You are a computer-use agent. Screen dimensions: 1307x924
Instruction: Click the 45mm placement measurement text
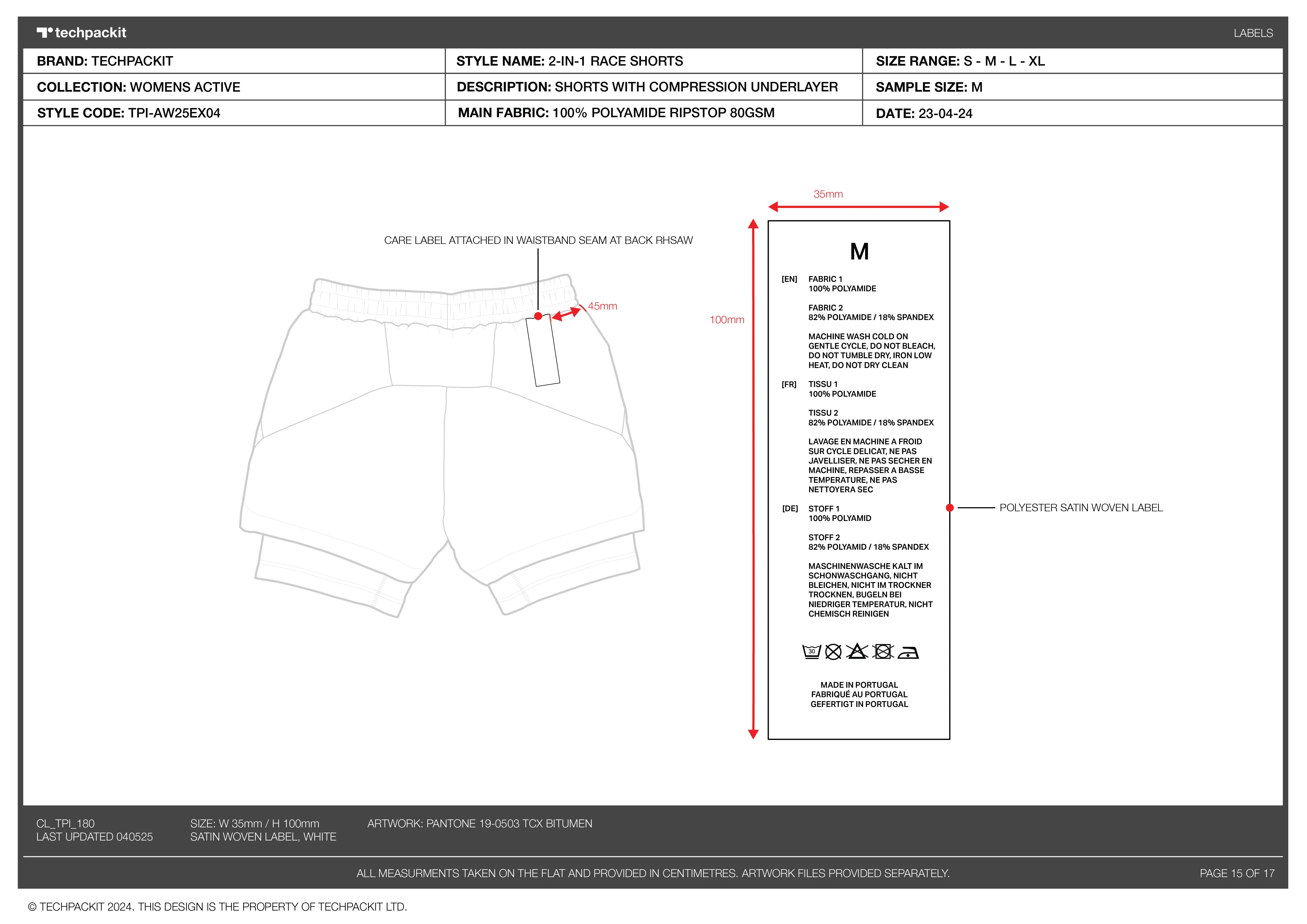pos(602,306)
